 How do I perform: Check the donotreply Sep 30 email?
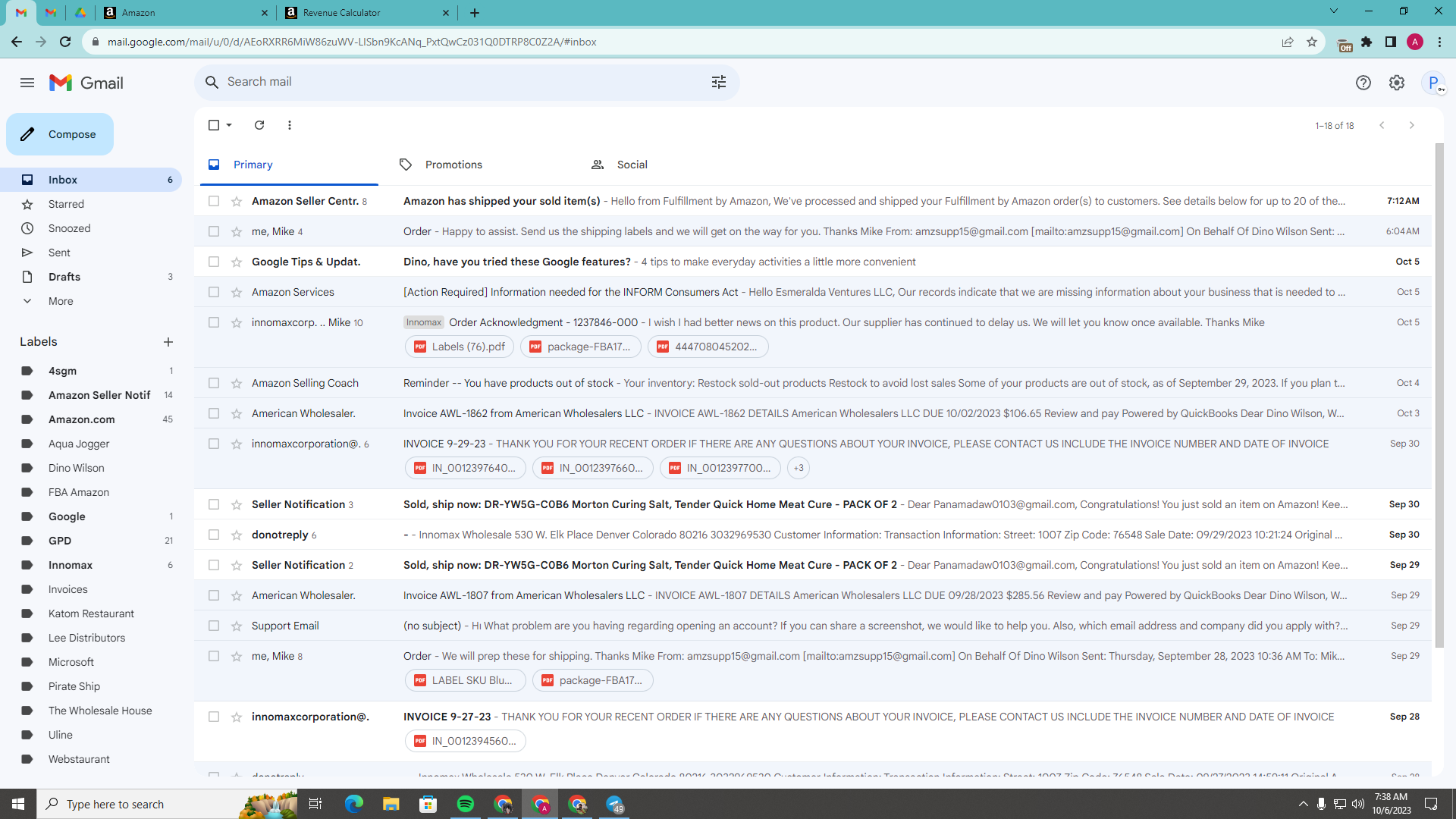214,535
